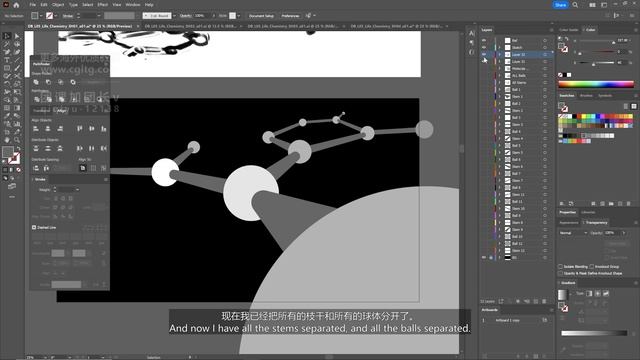Select the Selection tool in the toolbar
This screenshot has width=640, height=360.
coord(7,36)
